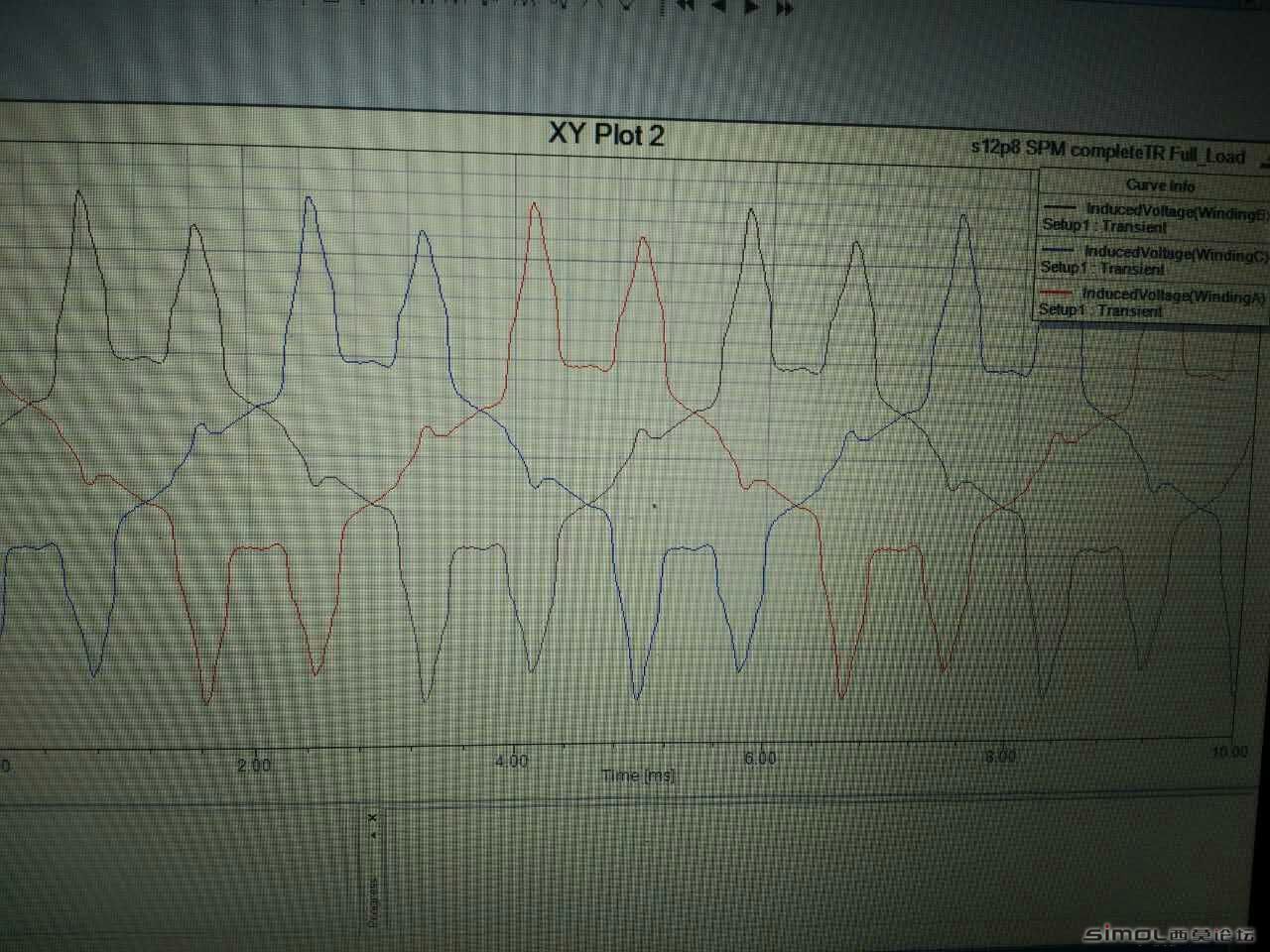Click the 6.00 tick label on time axis

(759, 758)
